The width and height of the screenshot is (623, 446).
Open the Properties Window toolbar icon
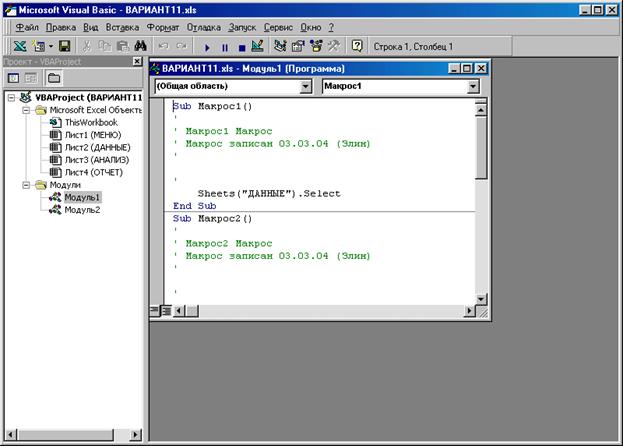[298, 47]
